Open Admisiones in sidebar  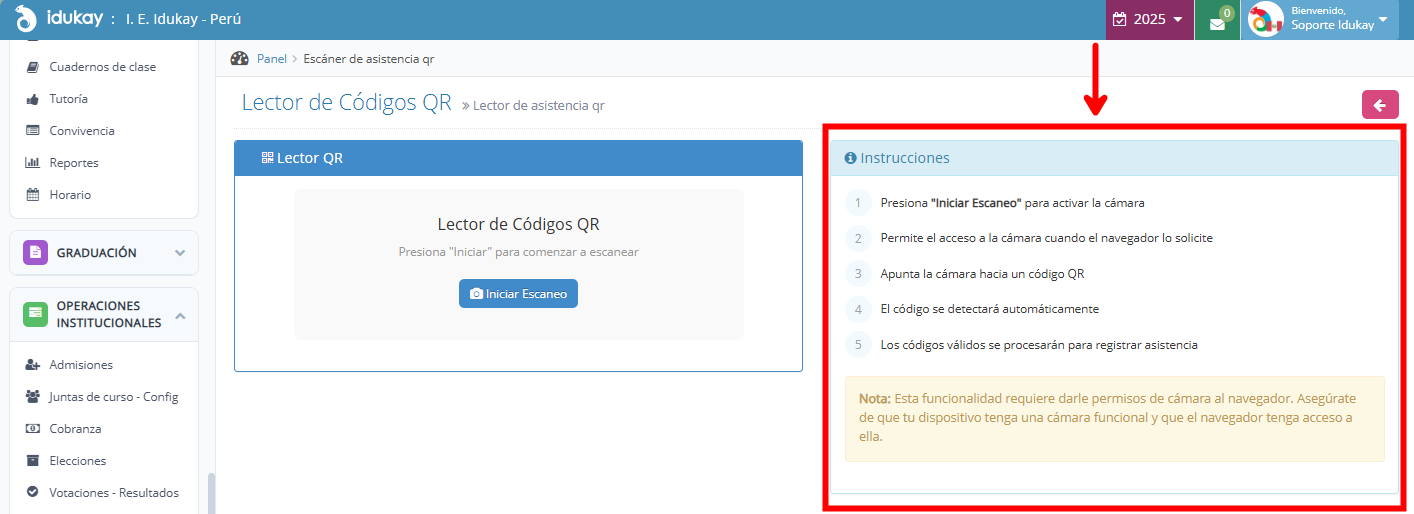pos(81,365)
